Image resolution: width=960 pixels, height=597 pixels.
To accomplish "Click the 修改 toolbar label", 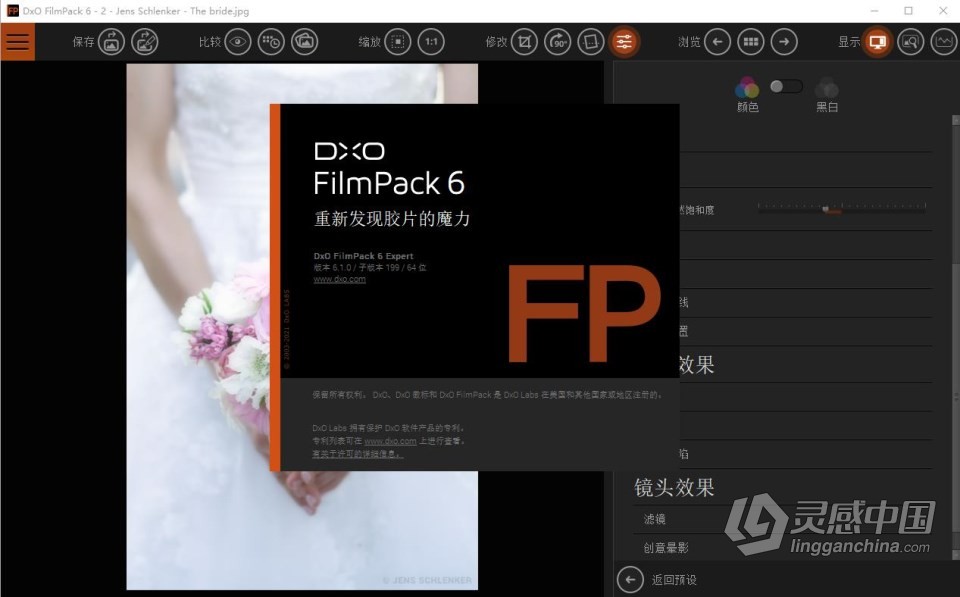I will point(497,42).
